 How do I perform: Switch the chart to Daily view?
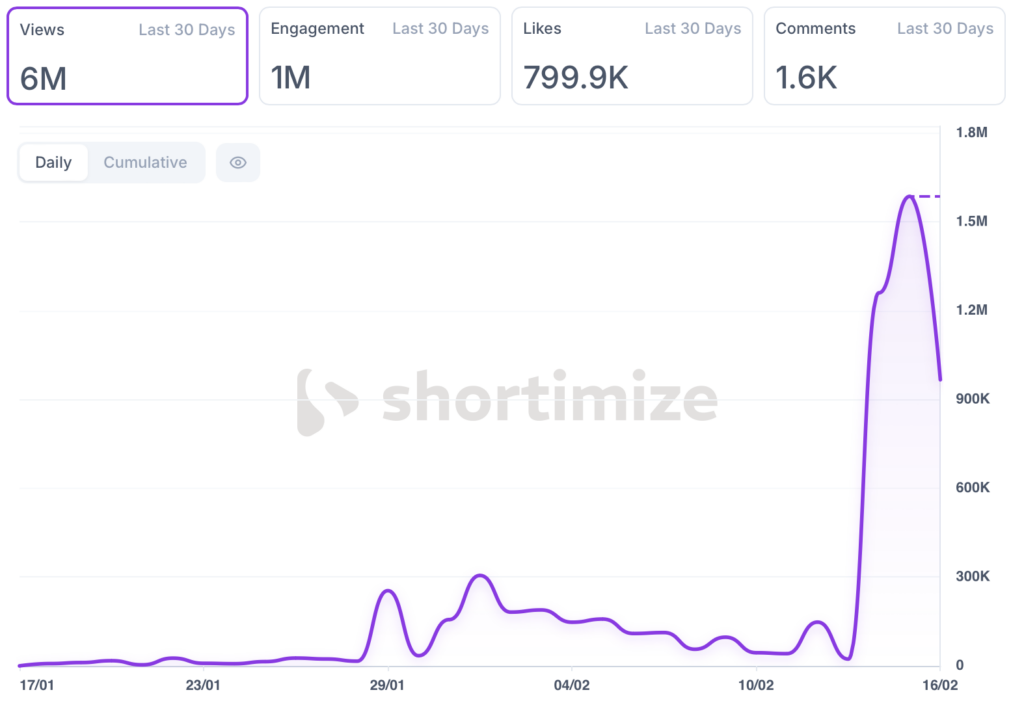point(53,163)
